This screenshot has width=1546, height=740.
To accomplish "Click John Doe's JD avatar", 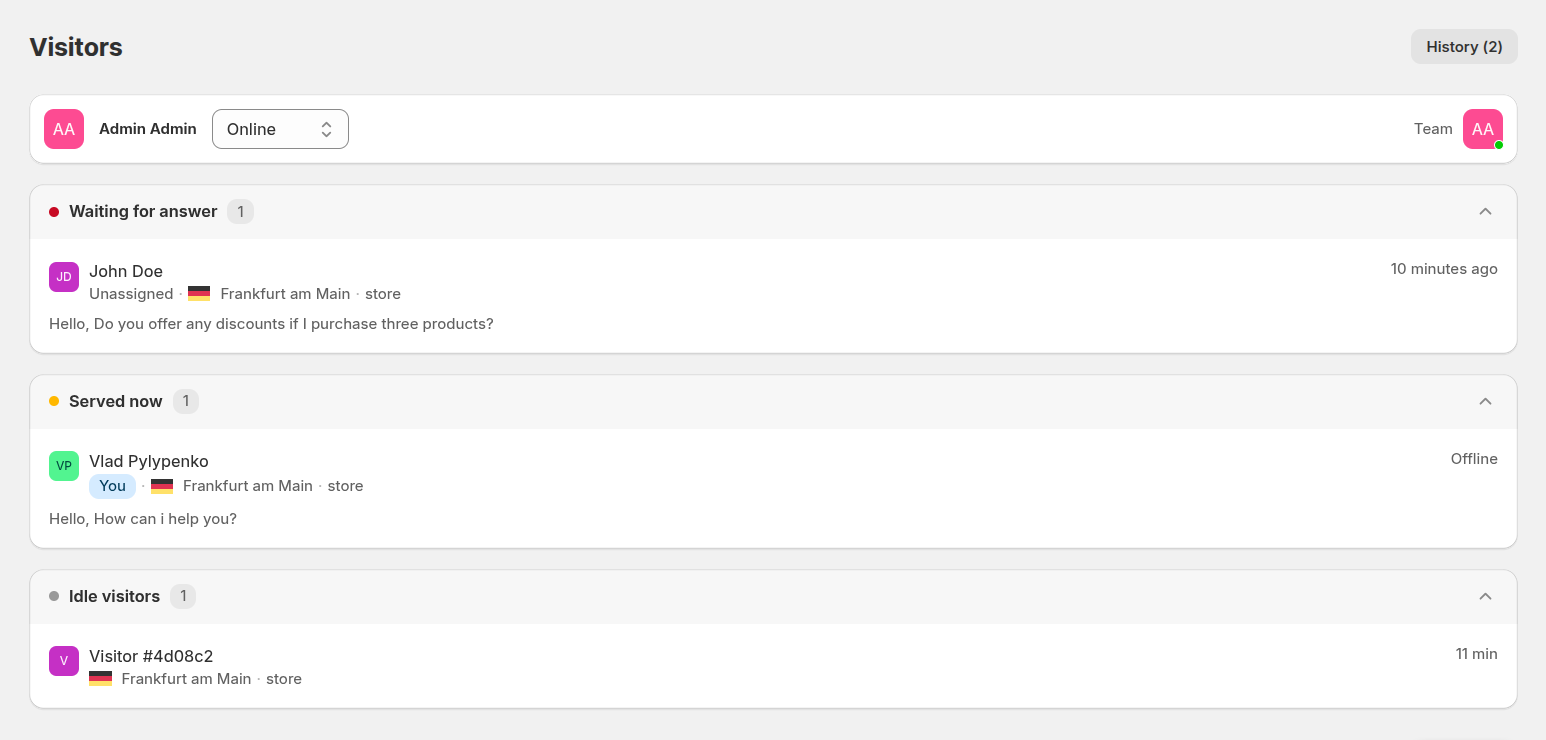I will (x=64, y=277).
